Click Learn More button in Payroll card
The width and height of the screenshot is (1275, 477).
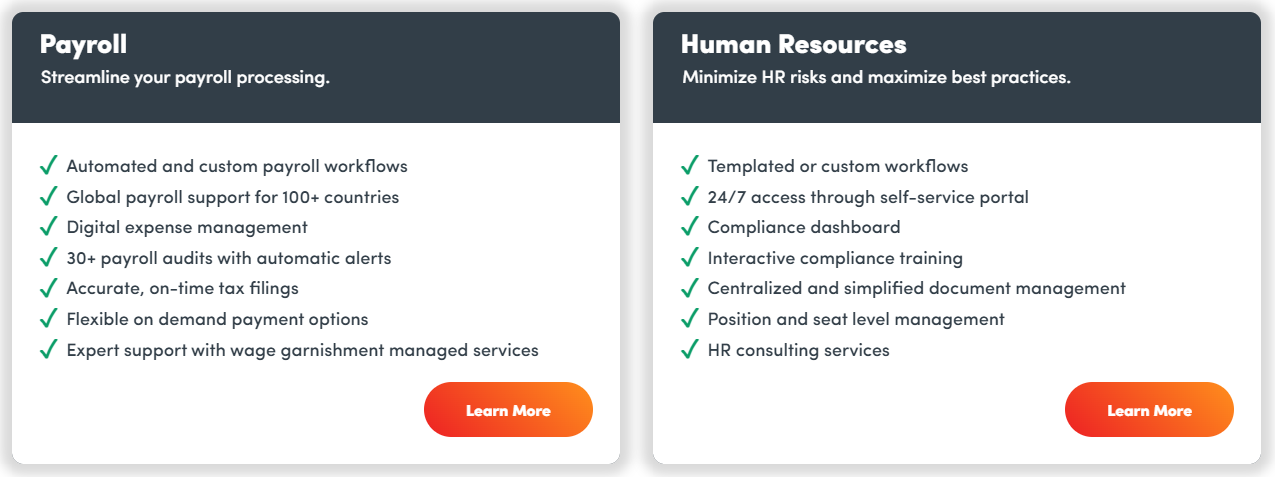point(508,410)
